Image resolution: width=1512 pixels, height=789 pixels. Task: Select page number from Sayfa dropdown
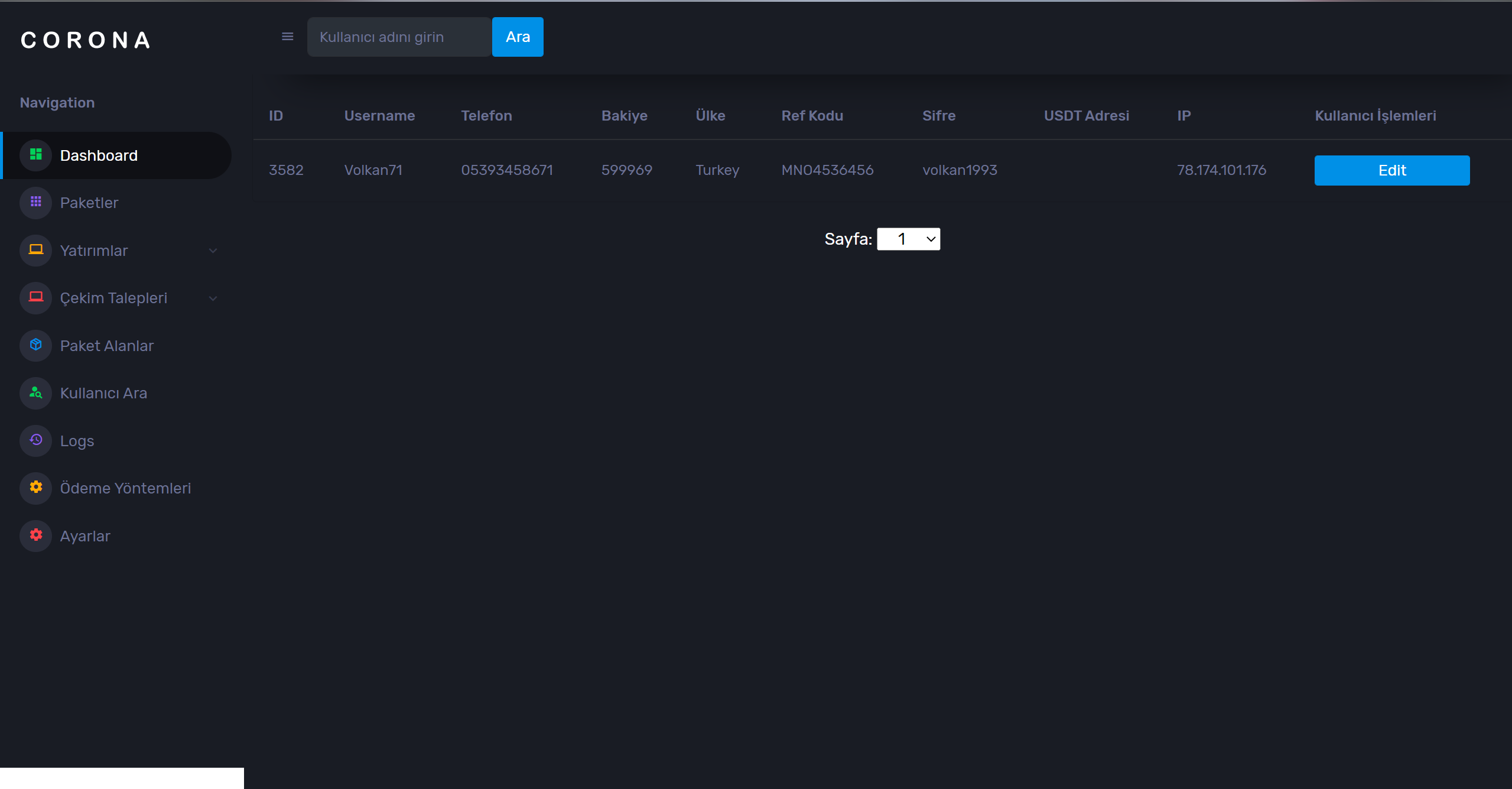908,238
